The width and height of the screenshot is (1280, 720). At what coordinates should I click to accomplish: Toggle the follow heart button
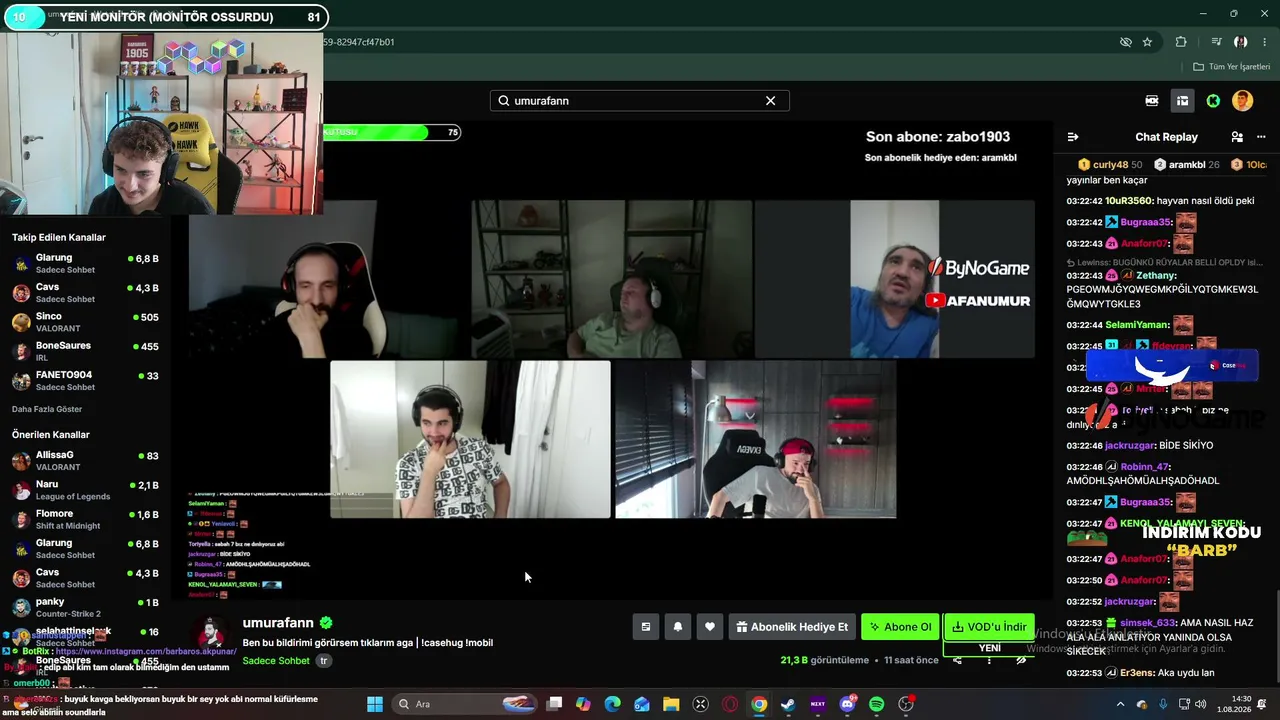[x=709, y=627]
